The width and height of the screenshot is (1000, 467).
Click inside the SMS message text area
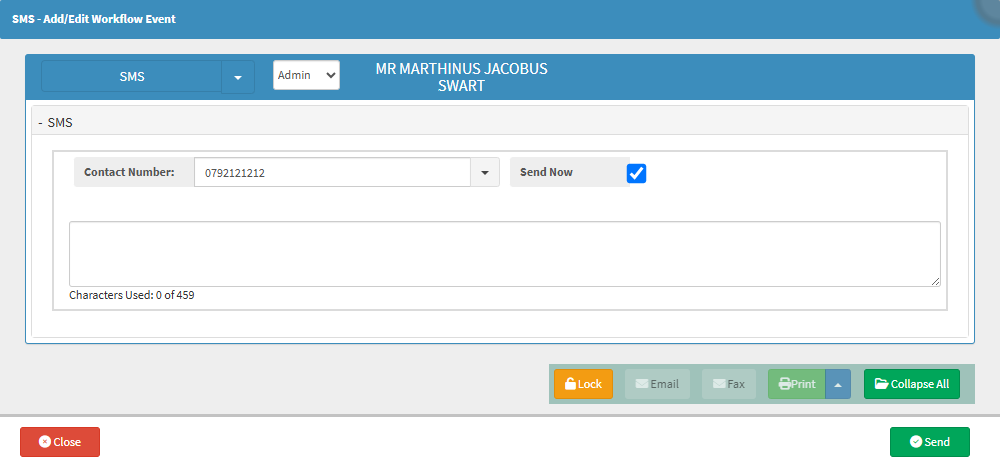(504, 254)
